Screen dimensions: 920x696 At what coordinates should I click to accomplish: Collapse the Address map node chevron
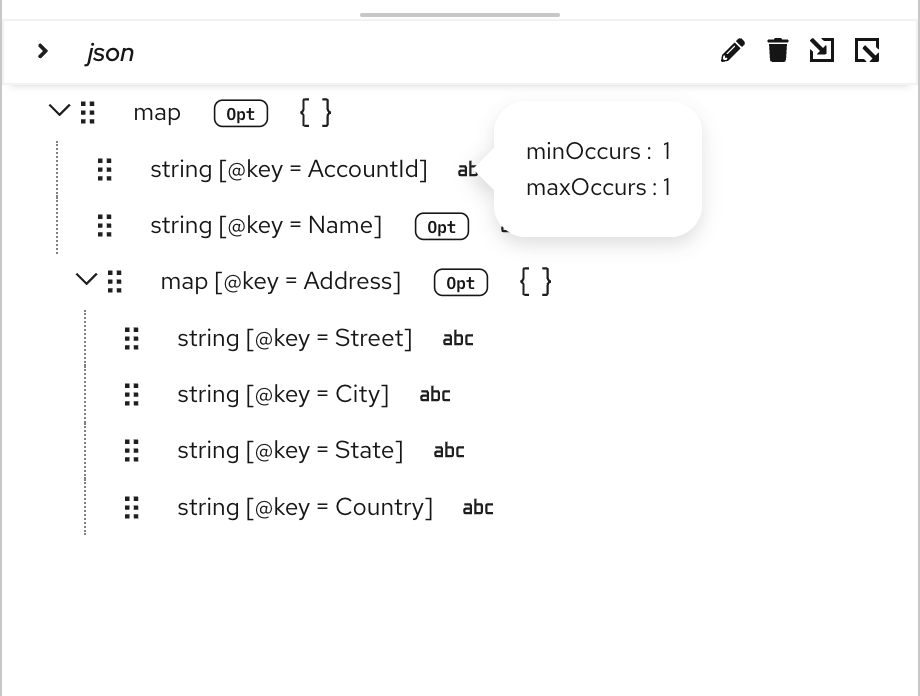(86, 280)
